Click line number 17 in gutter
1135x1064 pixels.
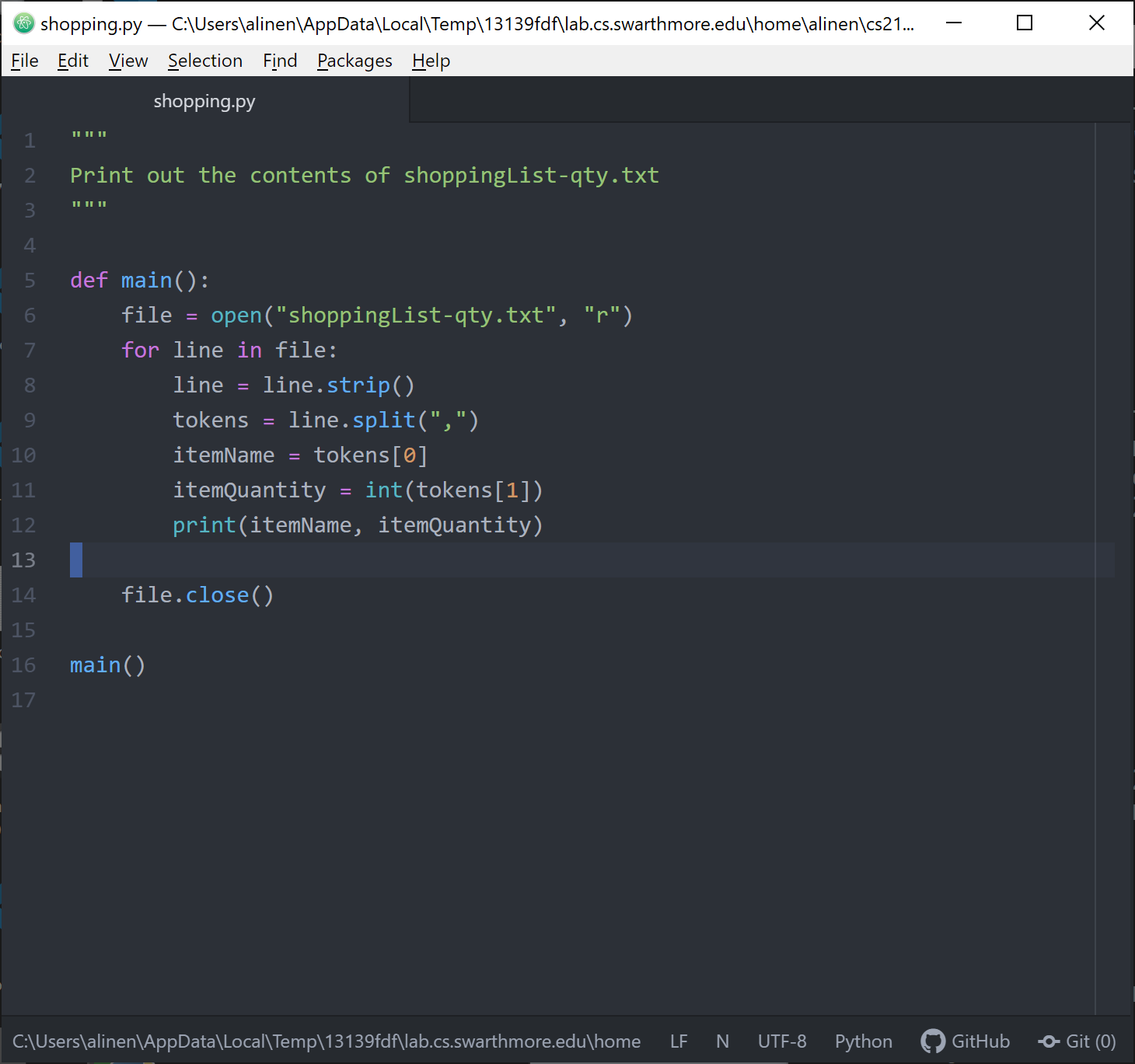23,700
